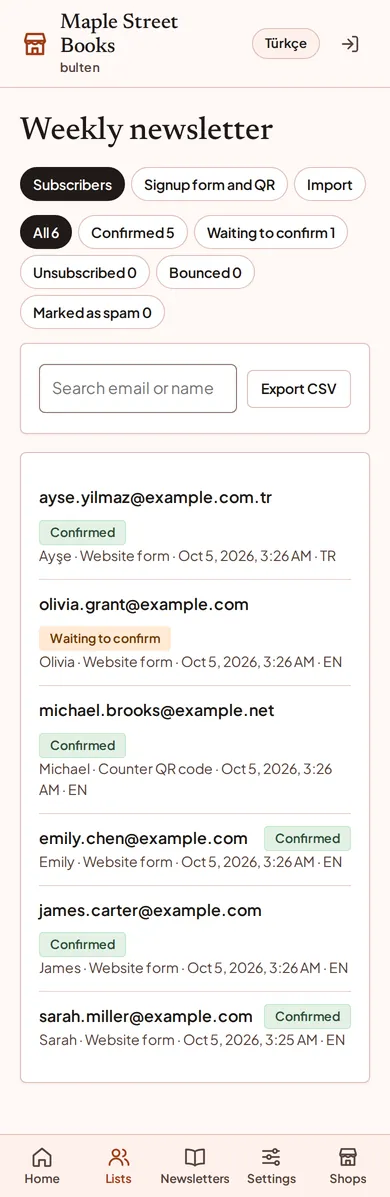Filter by Bounced 0
This screenshot has height=1197, width=390.
[205, 272]
